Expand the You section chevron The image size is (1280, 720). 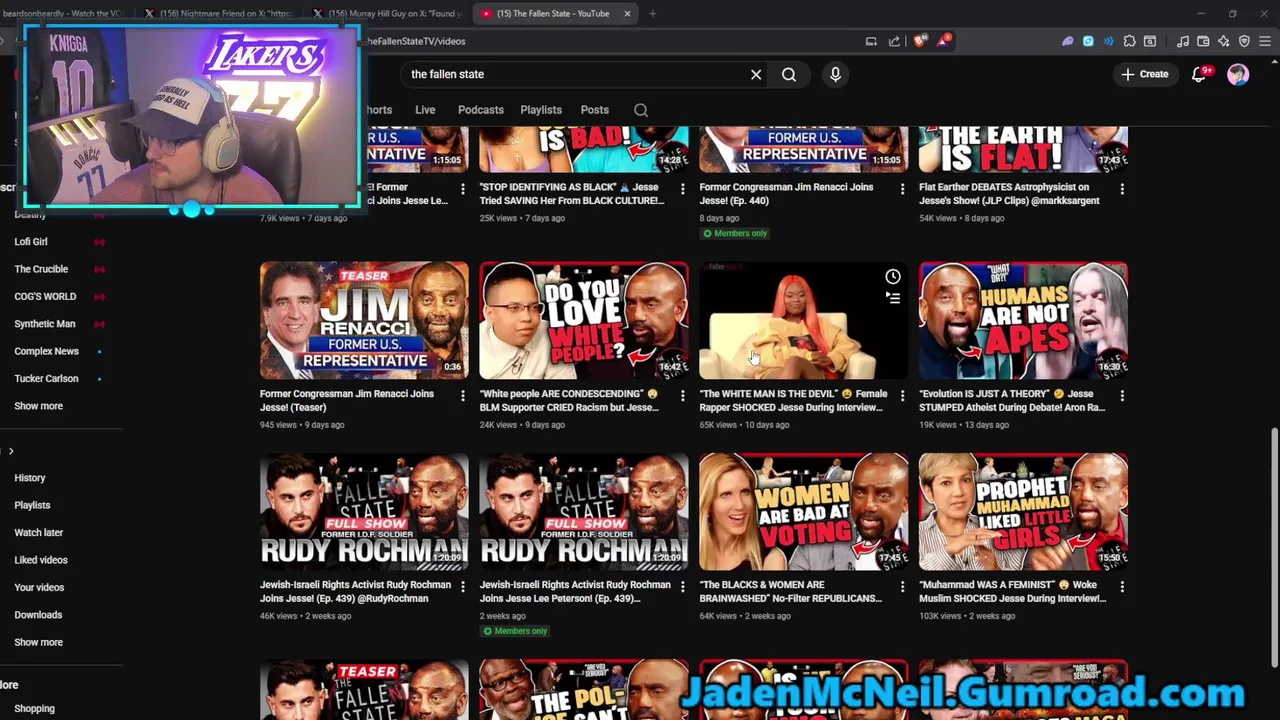11,451
